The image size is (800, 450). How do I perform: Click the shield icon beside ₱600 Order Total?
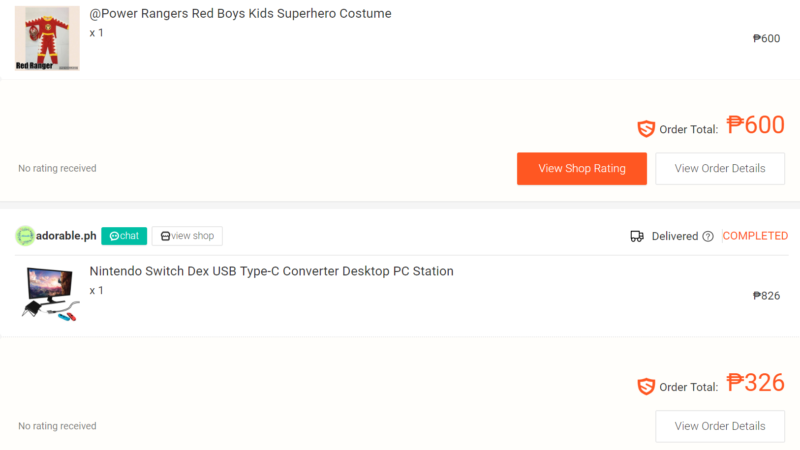(x=646, y=129)
